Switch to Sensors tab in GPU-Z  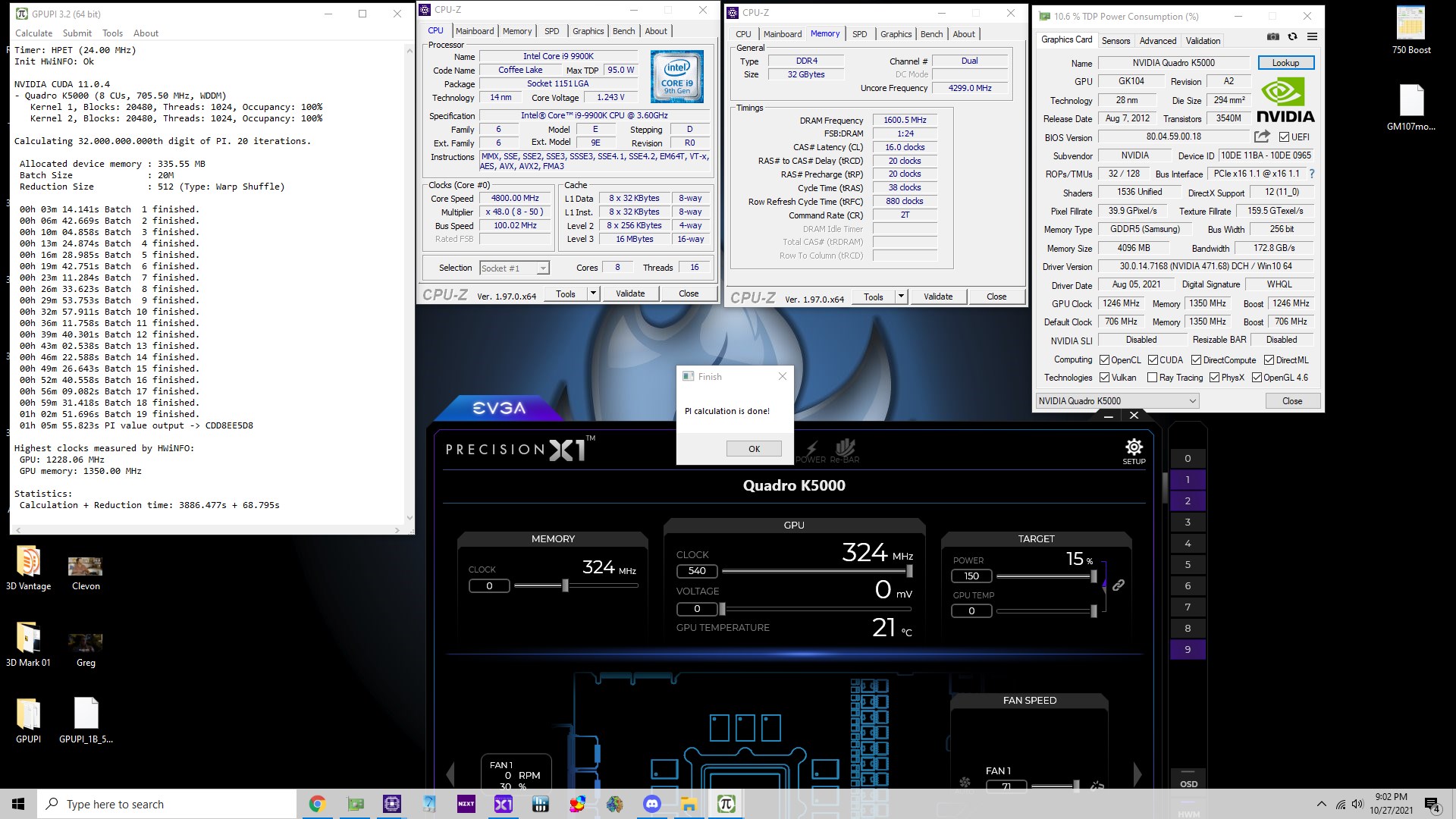[1116, 41]
